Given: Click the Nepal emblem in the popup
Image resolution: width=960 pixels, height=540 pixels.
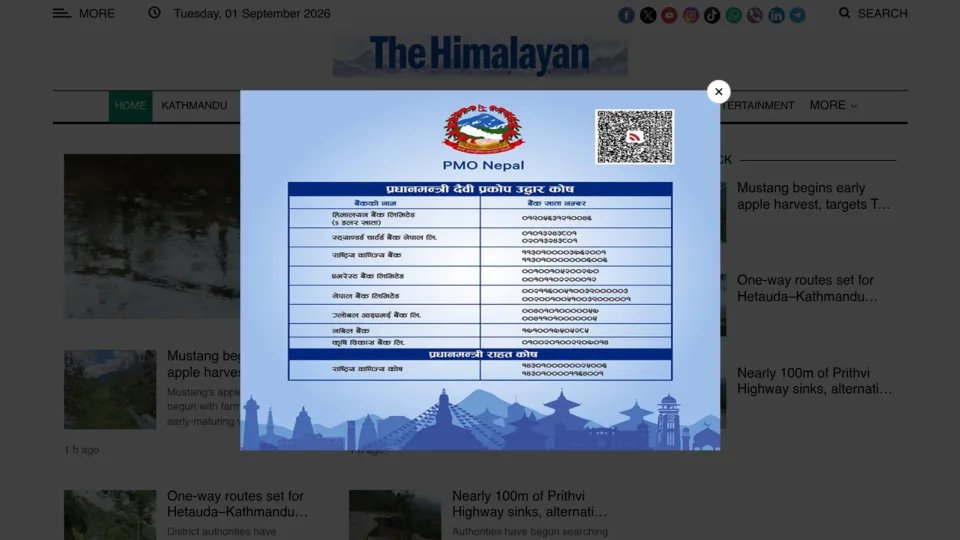Looking at the screenshot, I should (x=483, y=128).
